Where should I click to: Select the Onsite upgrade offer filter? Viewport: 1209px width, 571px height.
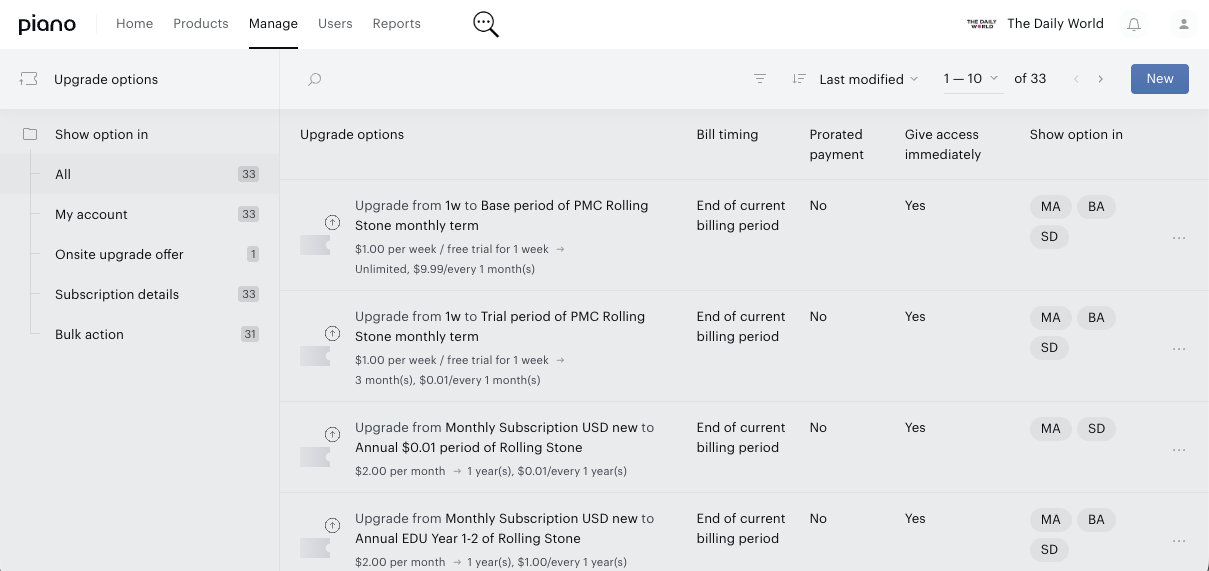tap(140, 254)
